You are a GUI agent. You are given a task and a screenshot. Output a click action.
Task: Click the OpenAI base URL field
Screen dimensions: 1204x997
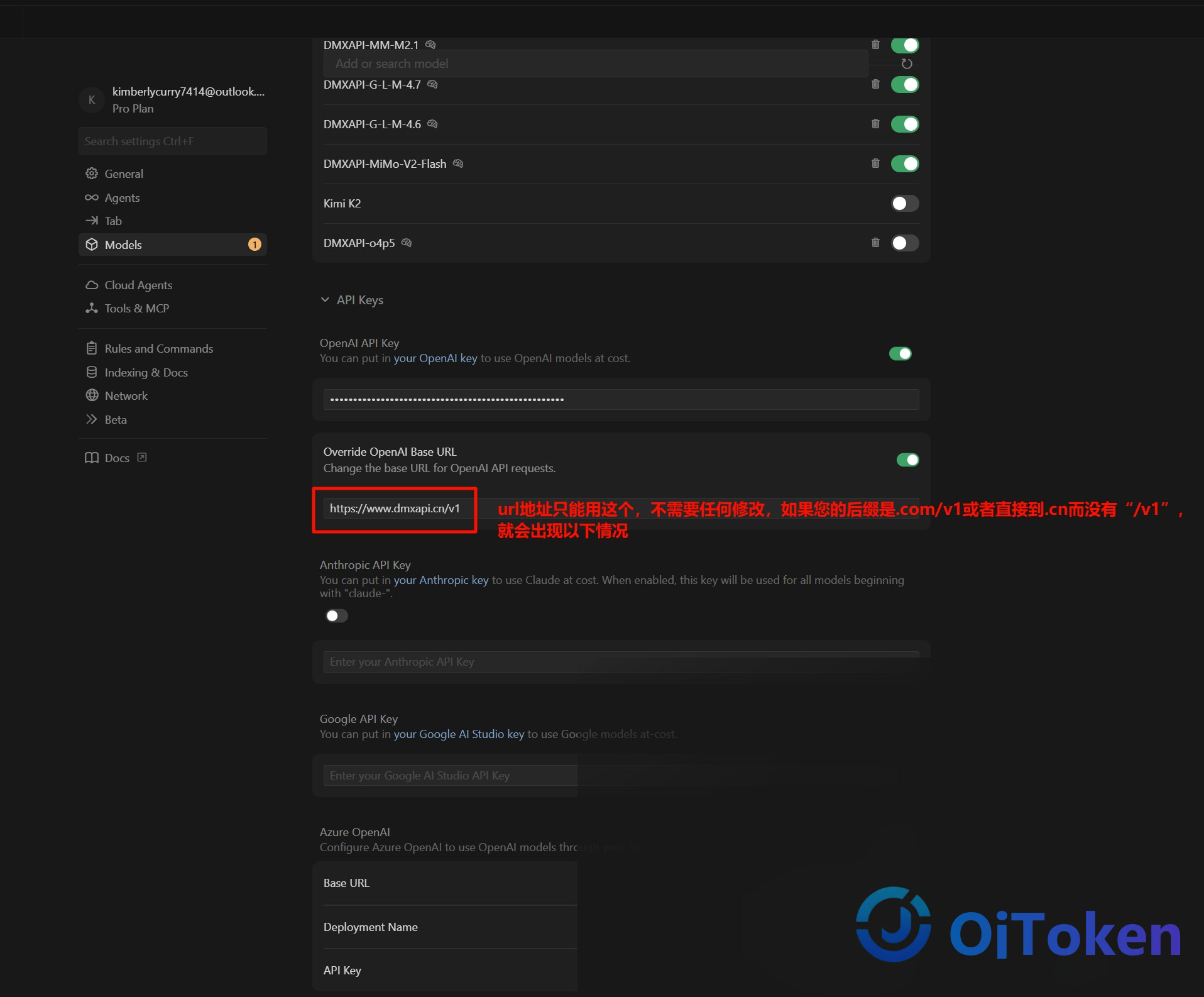(x=621, y=509)
